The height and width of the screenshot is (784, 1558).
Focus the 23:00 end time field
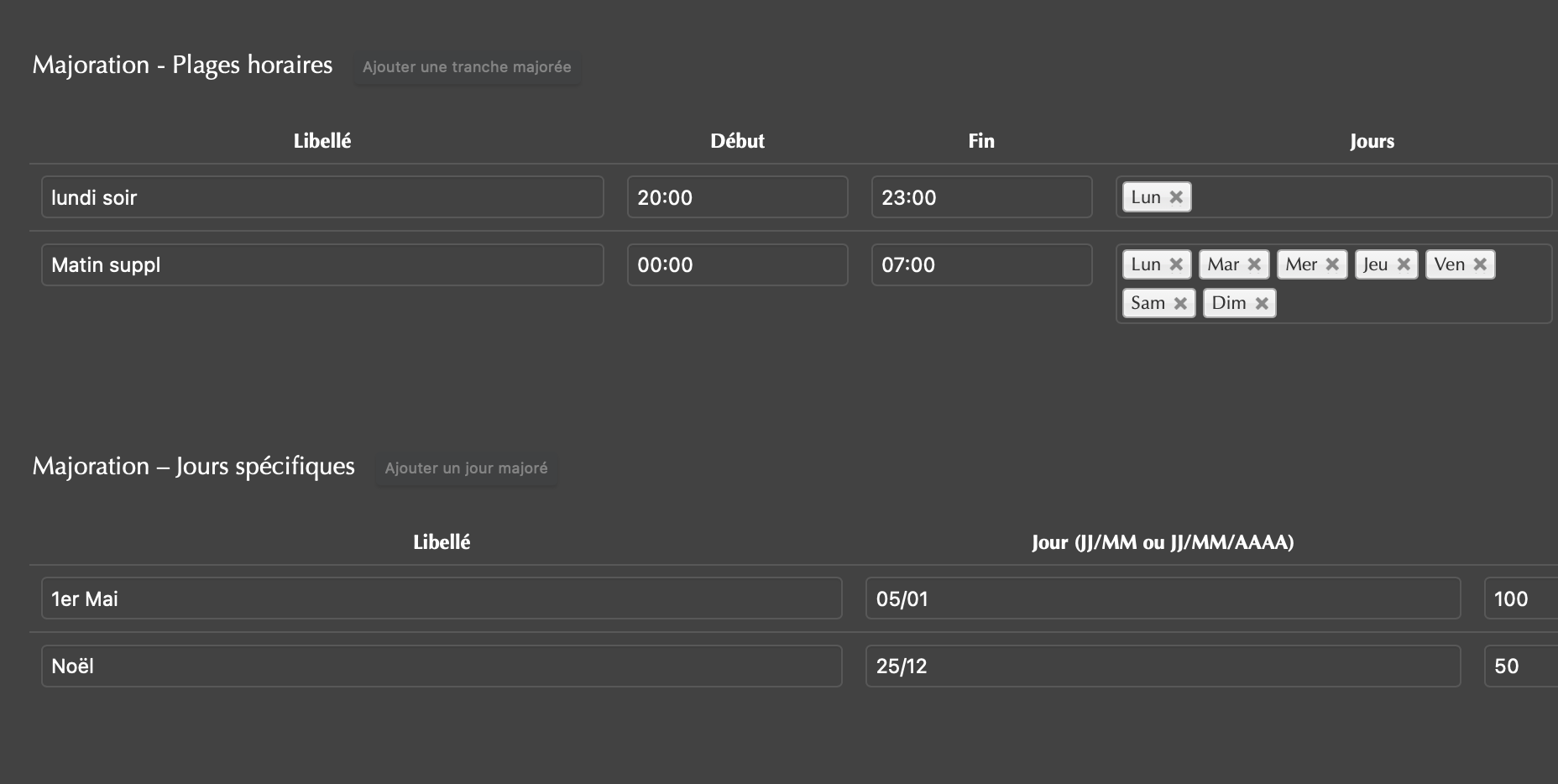[x=981, y=197]
